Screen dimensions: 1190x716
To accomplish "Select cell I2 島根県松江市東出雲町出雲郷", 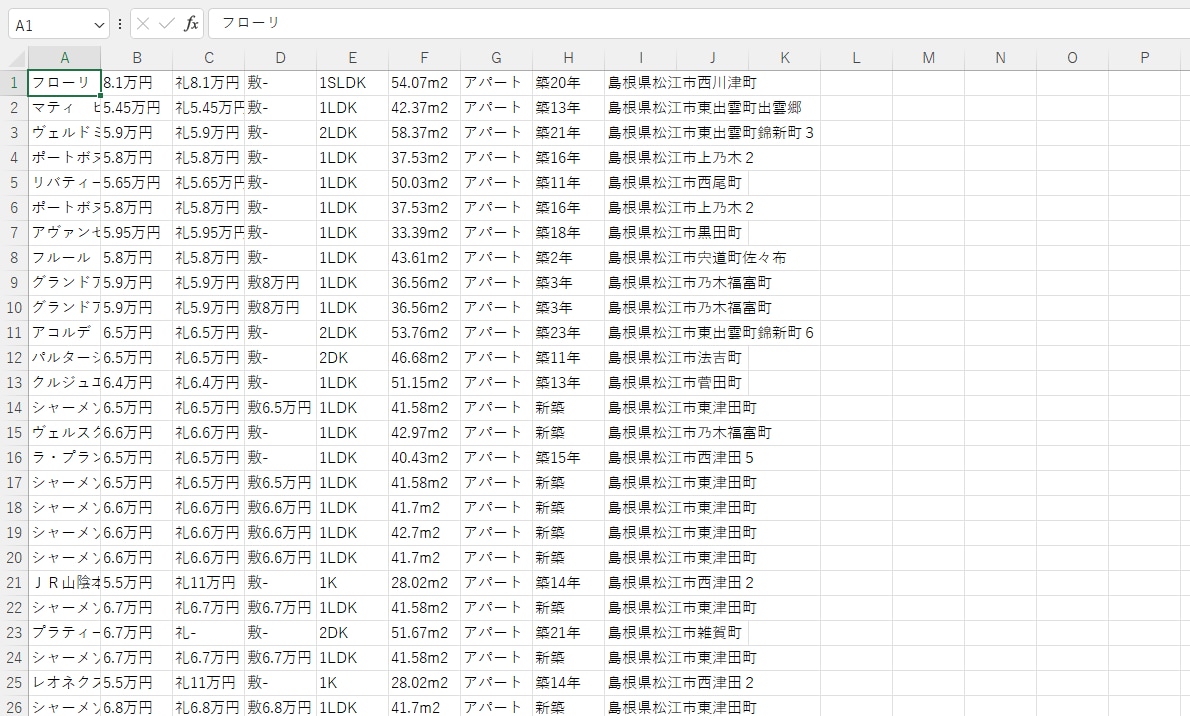I will (641, 108).
